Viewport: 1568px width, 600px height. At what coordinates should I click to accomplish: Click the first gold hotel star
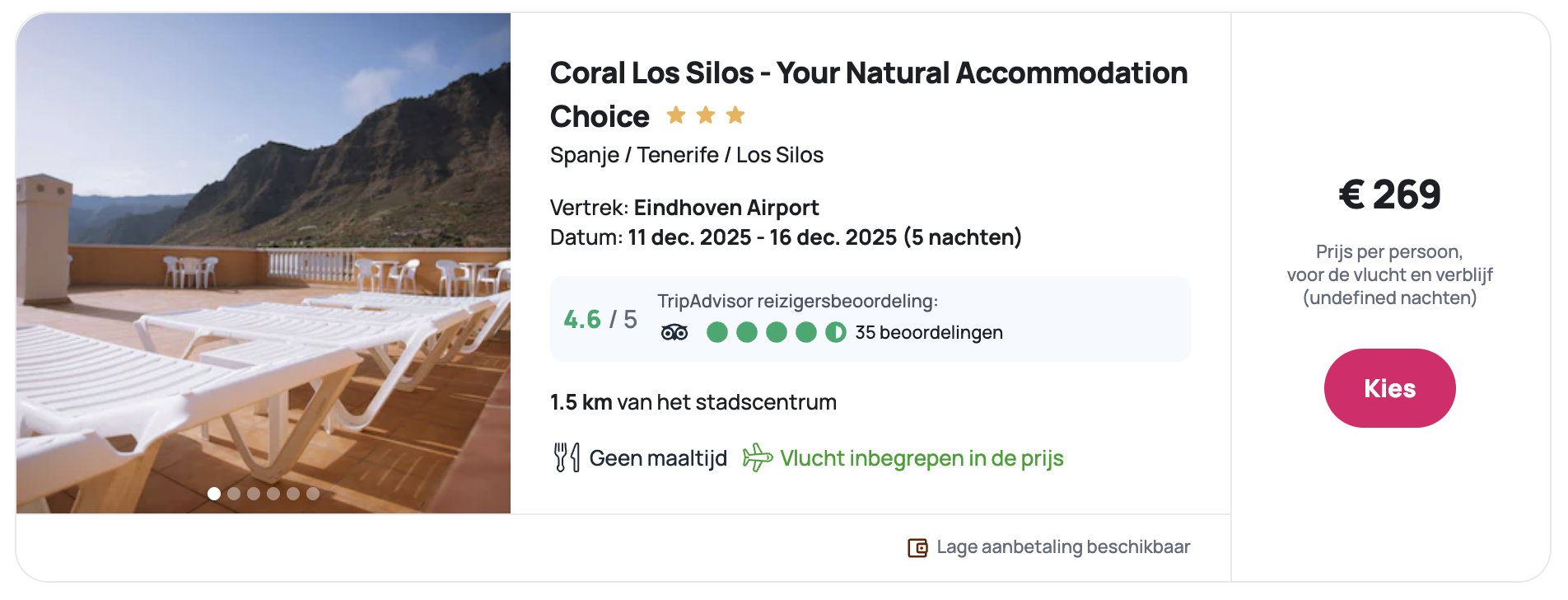pyautogui.click(x=676, y=115)
